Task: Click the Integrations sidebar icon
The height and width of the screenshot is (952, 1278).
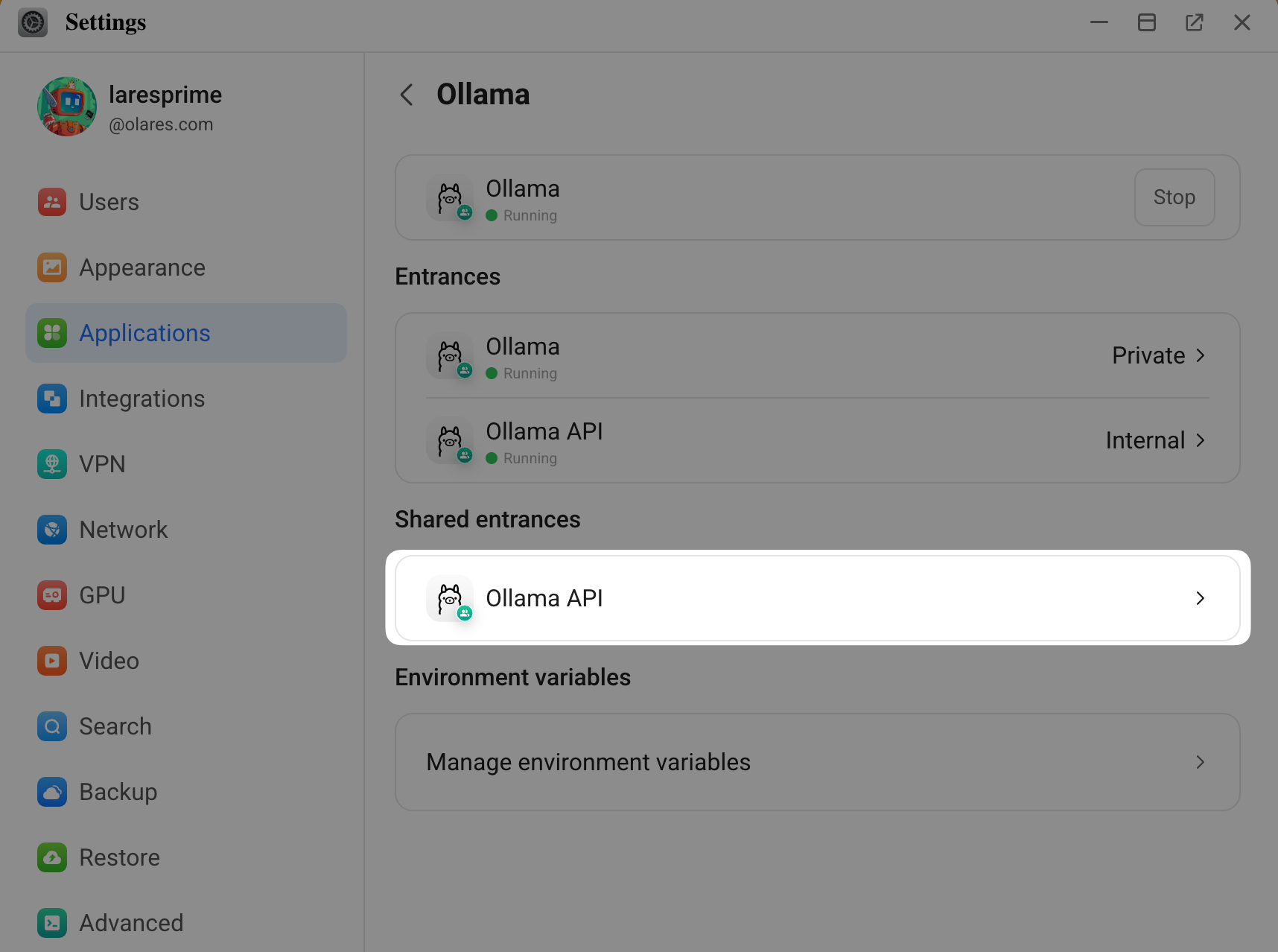Action: [x=51, y=399]
